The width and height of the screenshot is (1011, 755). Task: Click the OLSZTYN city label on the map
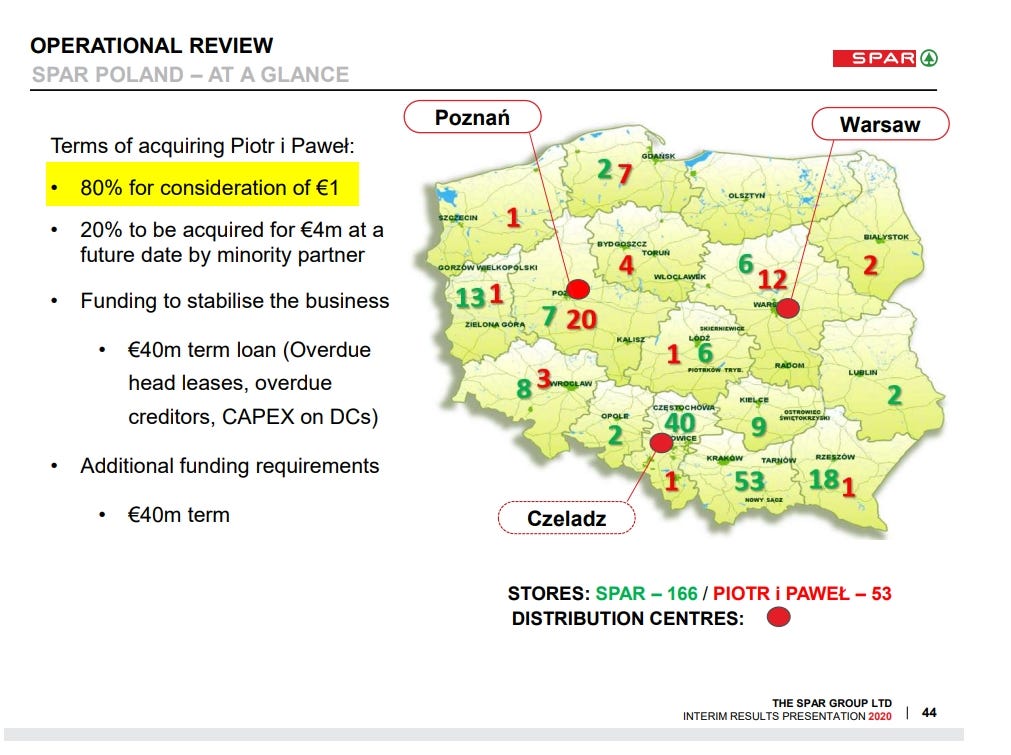(747, 195)
